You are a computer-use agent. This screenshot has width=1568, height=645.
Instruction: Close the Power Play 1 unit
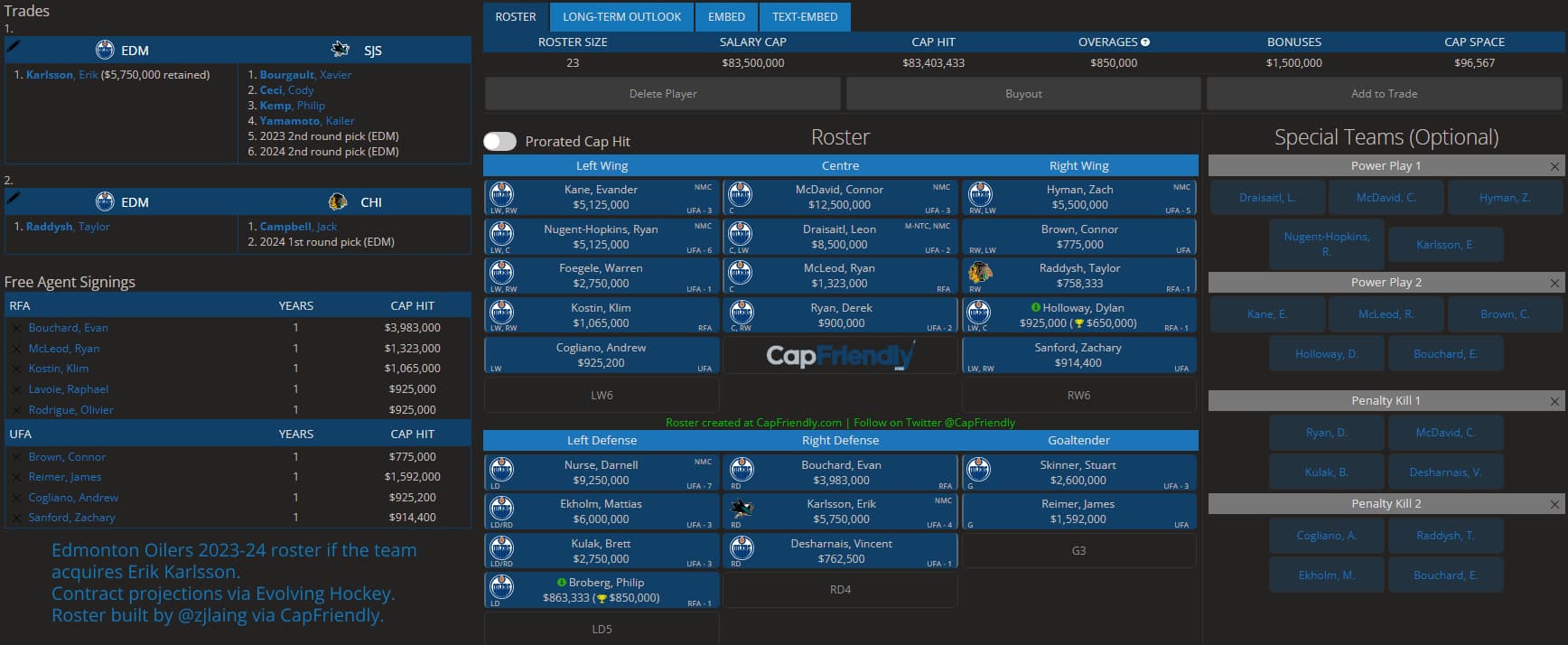click(1554, 166)
